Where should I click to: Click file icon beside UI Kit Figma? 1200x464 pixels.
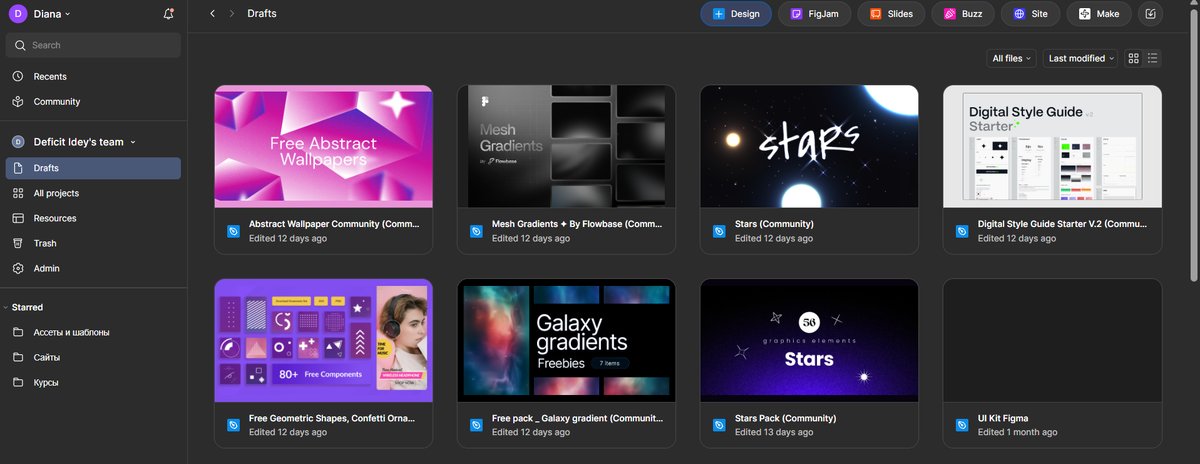pyautogui.click(x=962, y=425)
